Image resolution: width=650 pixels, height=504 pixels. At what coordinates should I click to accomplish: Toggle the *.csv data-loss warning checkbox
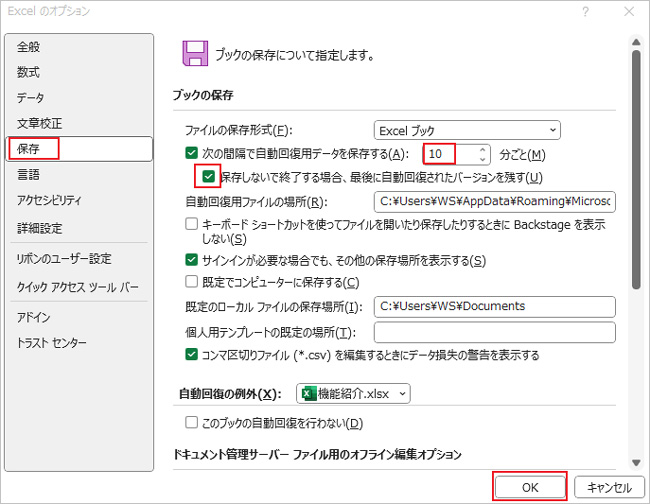(191, 354)
